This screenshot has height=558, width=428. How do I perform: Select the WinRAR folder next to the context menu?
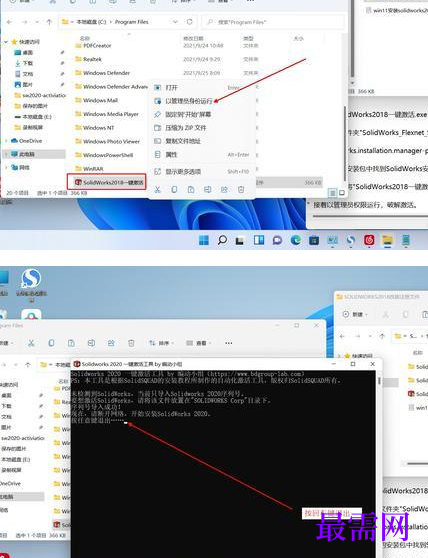(93, 169)
